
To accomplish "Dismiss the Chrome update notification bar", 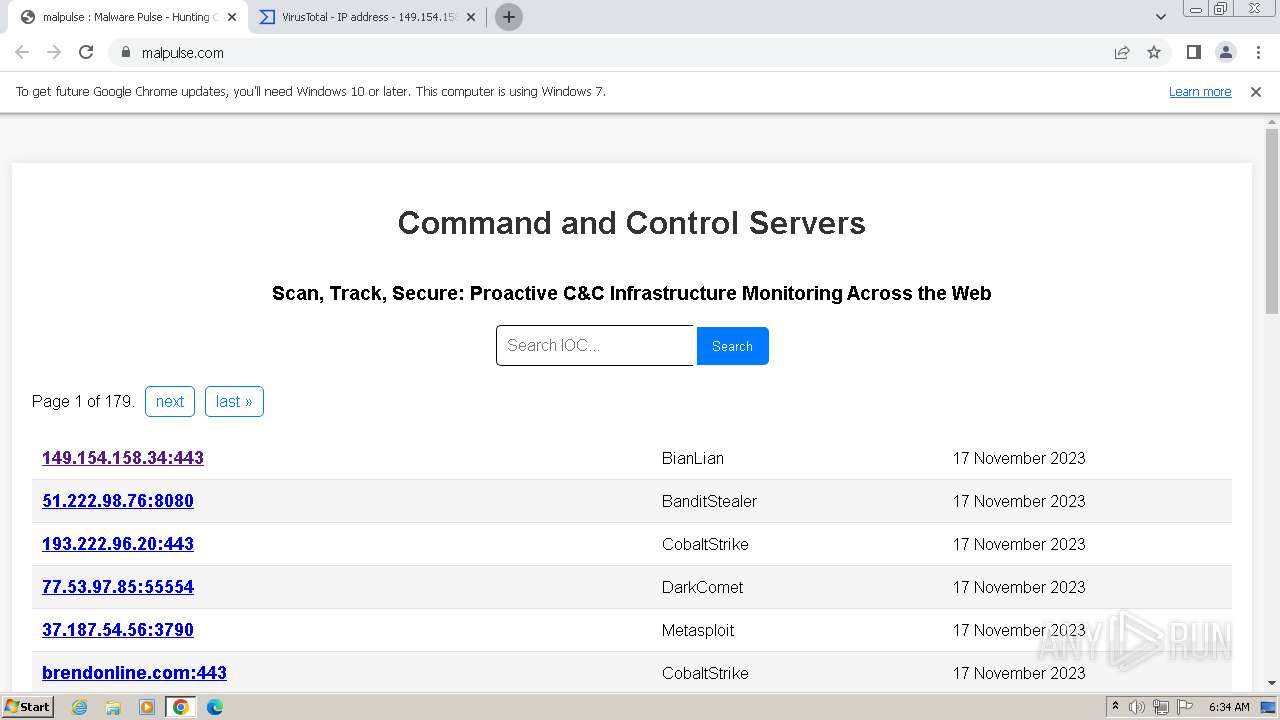I will click(1256, 92).
